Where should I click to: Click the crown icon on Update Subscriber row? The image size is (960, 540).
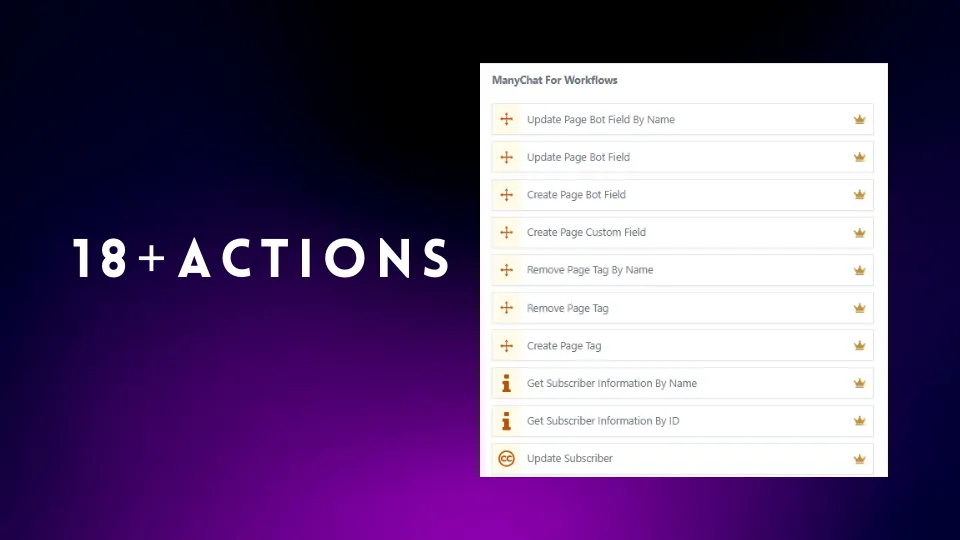pos(860,459)
